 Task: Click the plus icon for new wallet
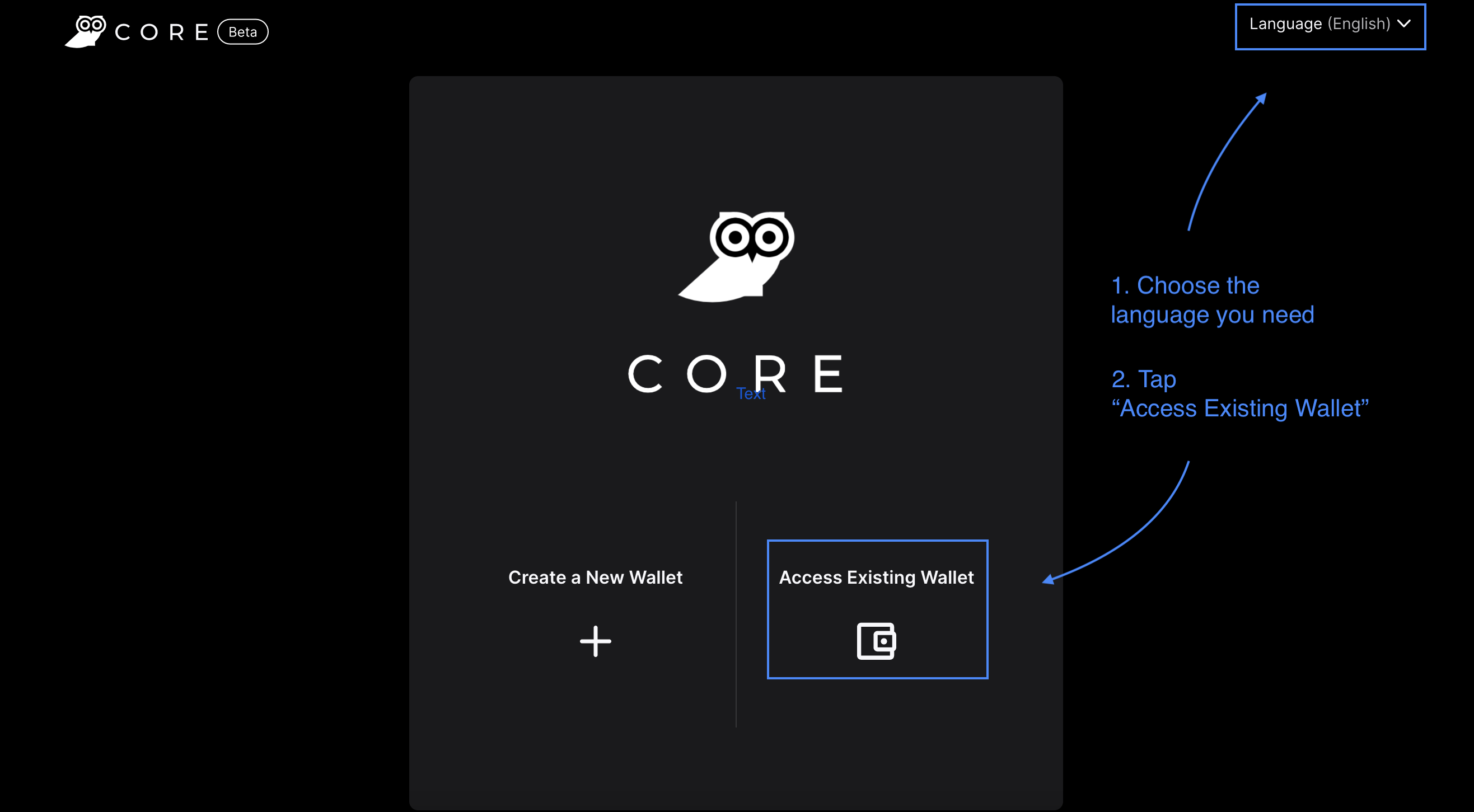(x=595, y=640)
